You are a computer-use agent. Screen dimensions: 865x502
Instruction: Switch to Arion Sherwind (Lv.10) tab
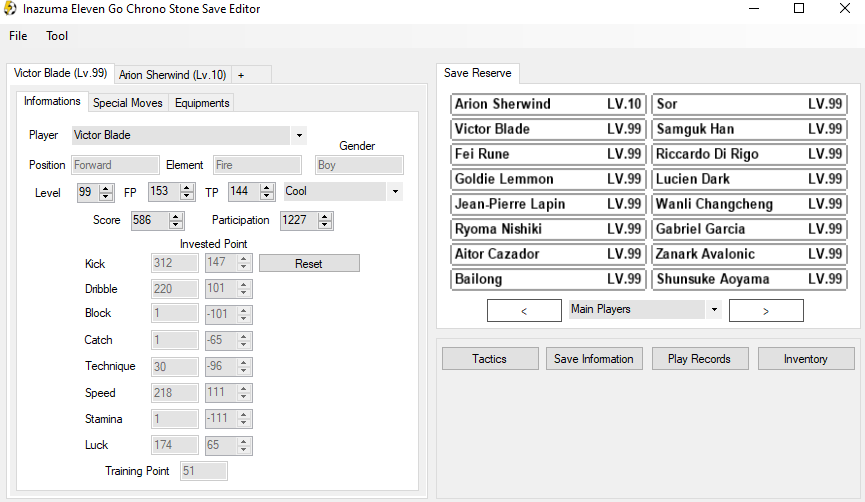coord(173,75)
